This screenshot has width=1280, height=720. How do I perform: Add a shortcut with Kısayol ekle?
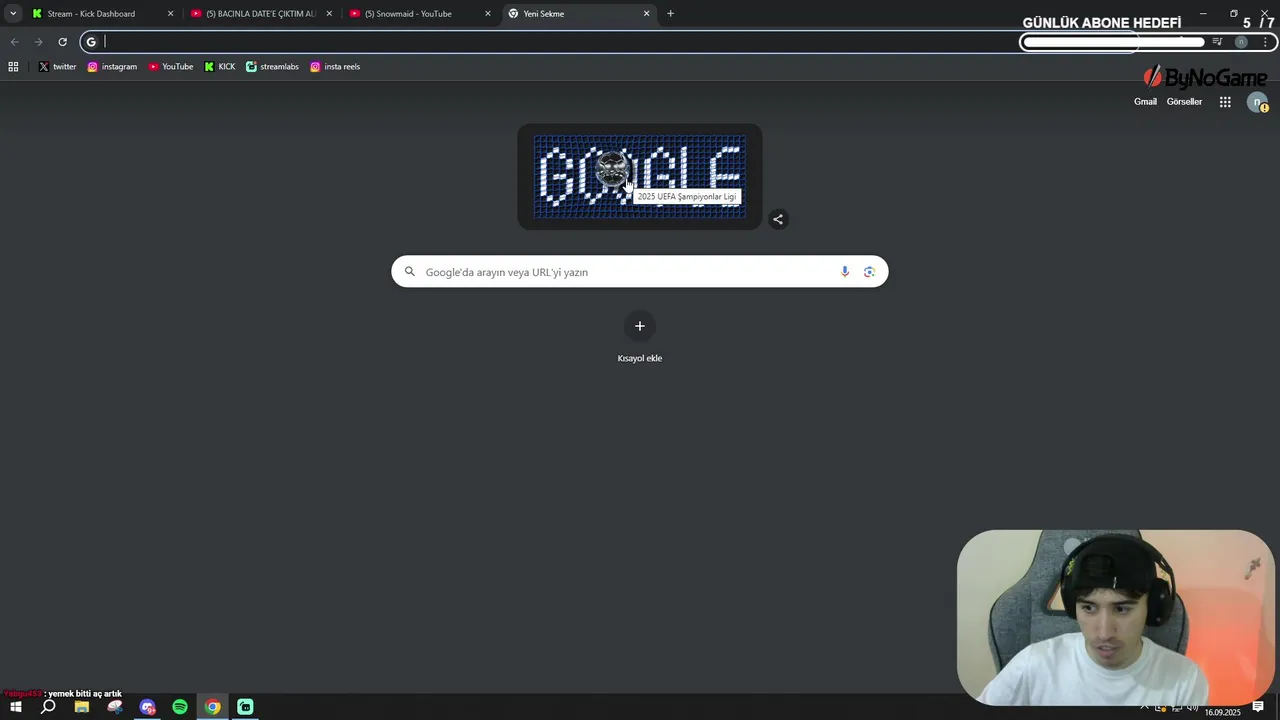pyautogui.click(x=640, y=338)
